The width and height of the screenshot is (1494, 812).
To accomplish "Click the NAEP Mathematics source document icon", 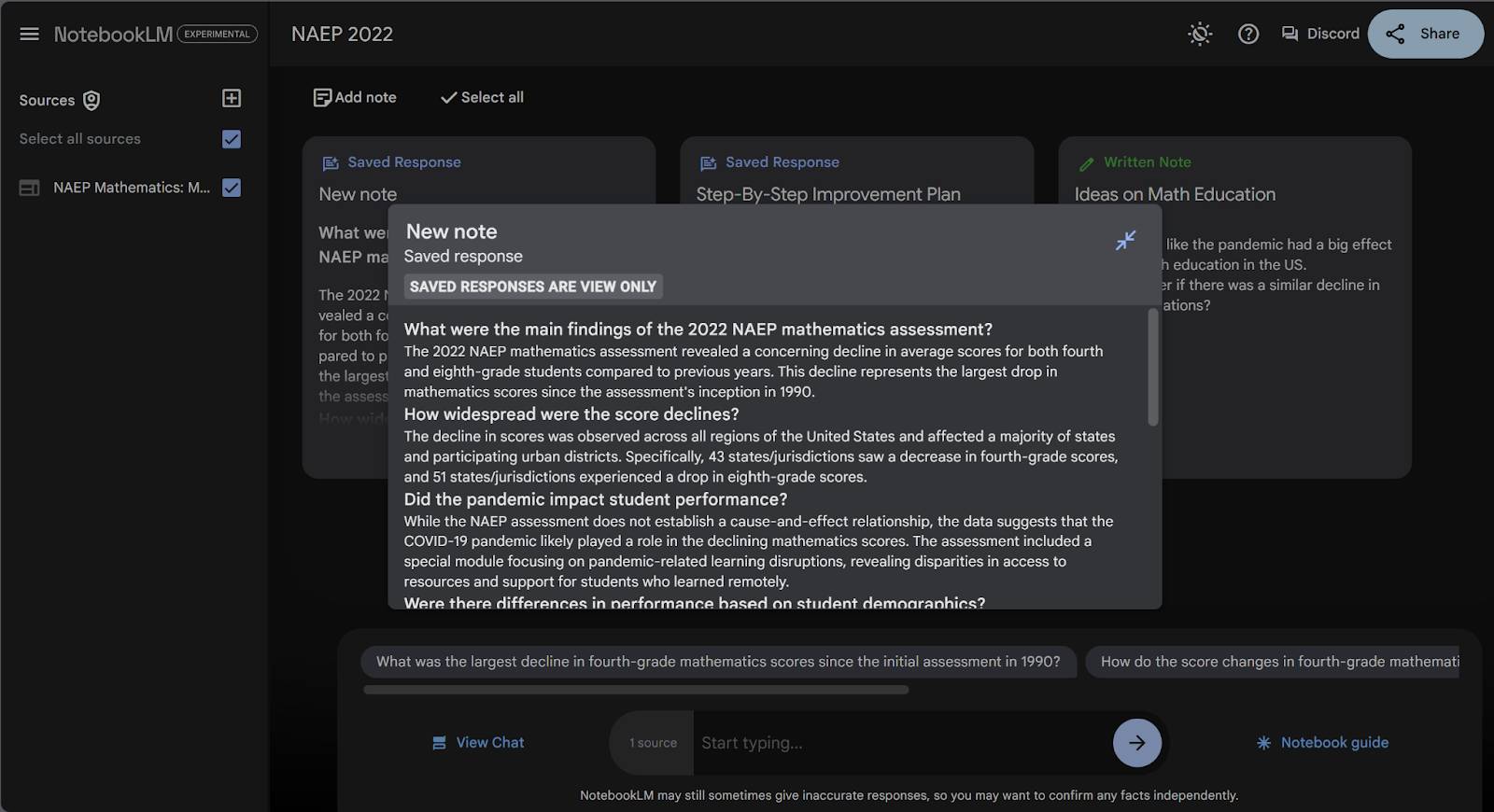I will tap(29, 188).
